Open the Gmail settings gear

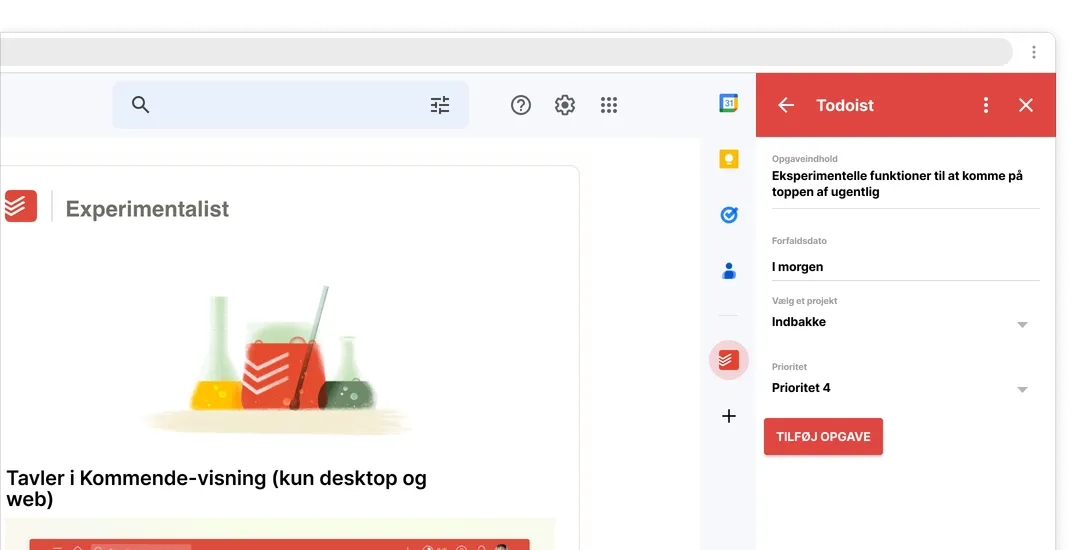(x=565, y=105)
